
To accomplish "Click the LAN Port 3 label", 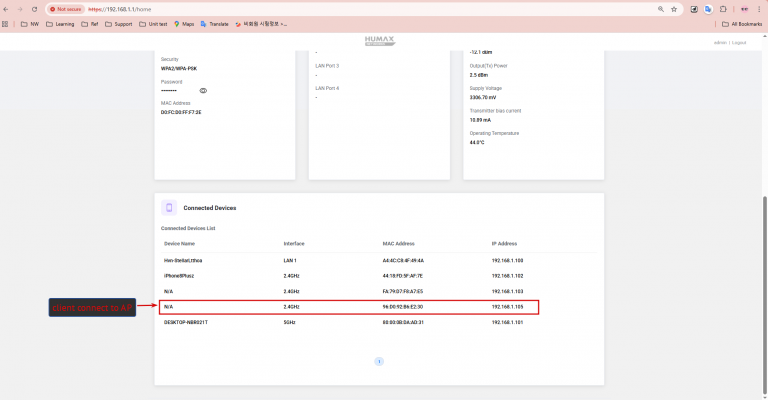I will pyautogui.click(x=327, y=66).
